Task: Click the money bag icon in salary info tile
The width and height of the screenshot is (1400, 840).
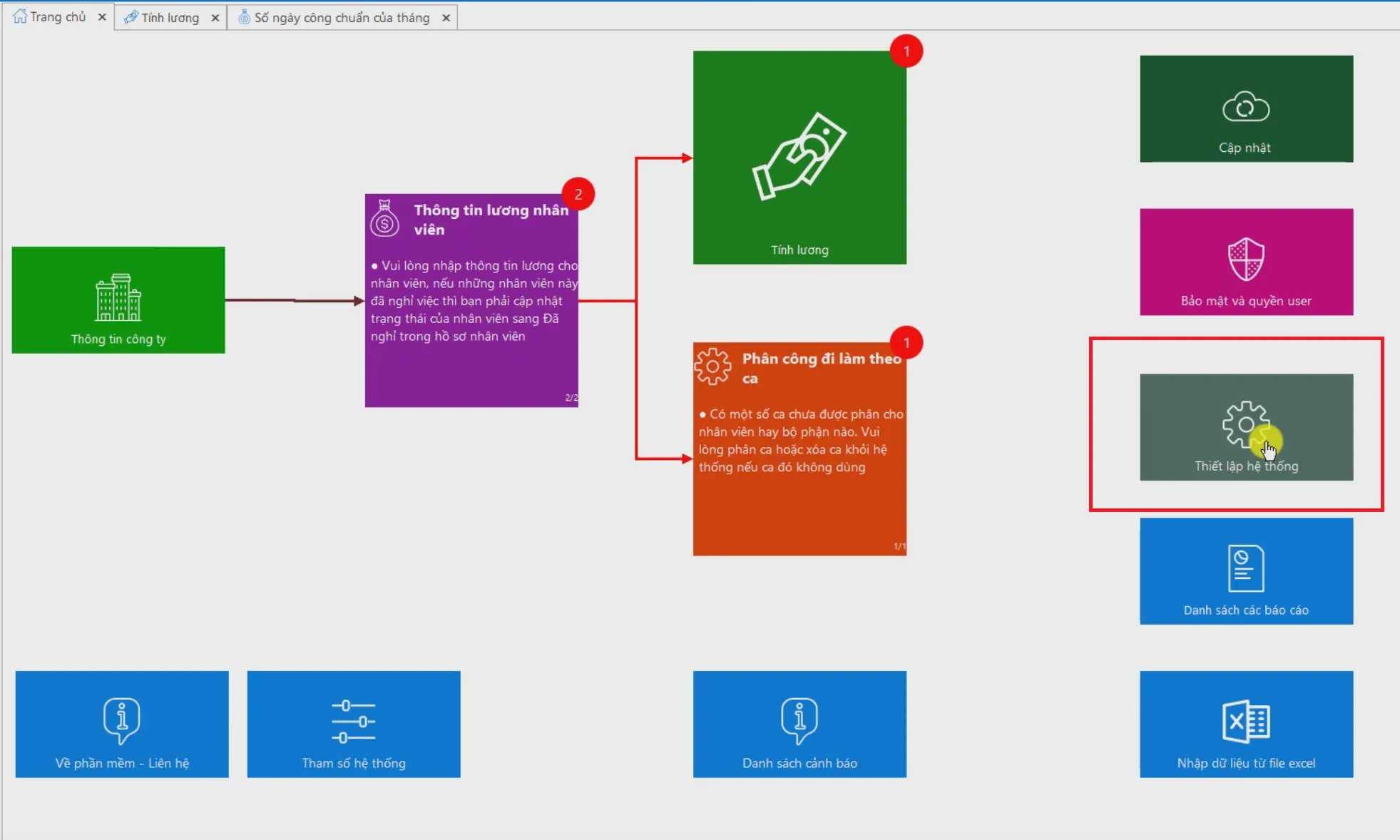Action: click(x=384, y=218)
